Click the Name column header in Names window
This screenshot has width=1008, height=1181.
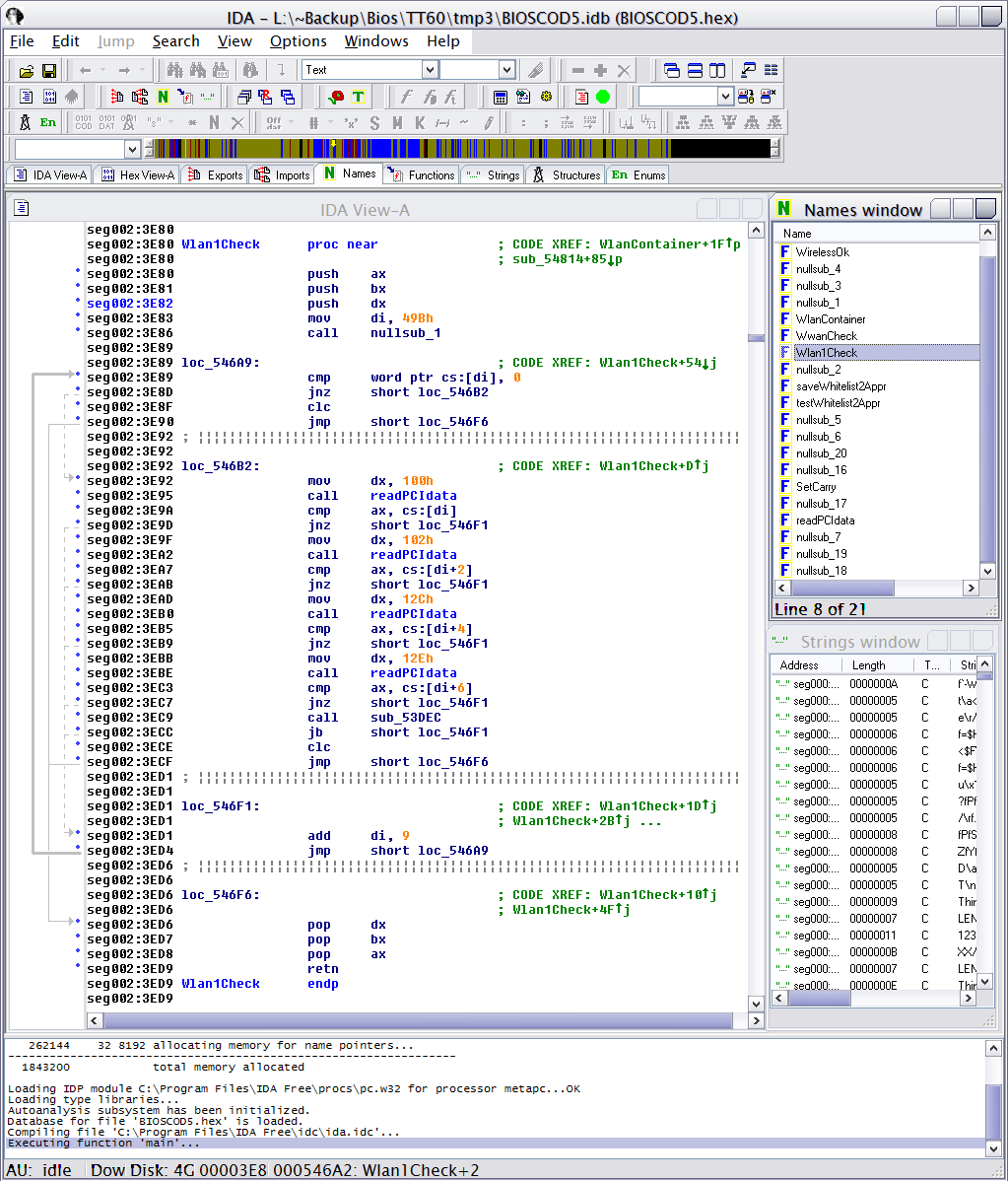click(876, 234)
